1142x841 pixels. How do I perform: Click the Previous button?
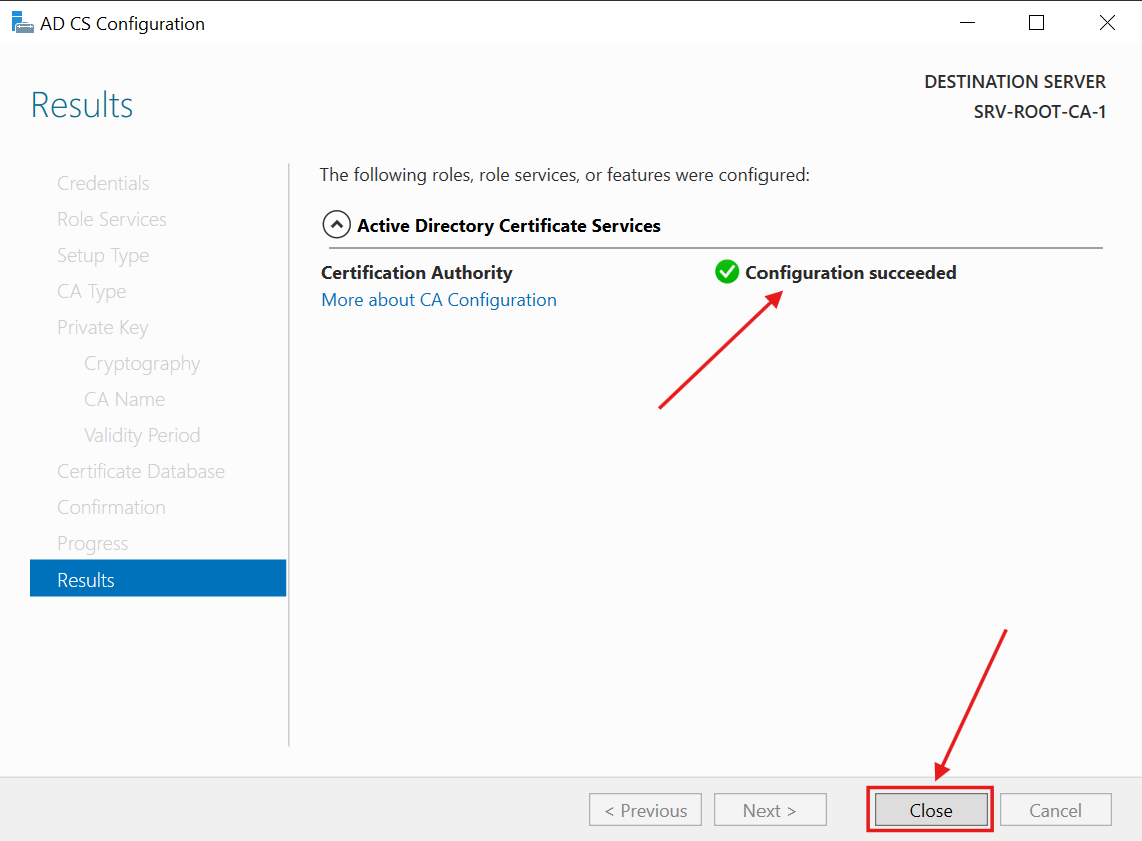645,809
